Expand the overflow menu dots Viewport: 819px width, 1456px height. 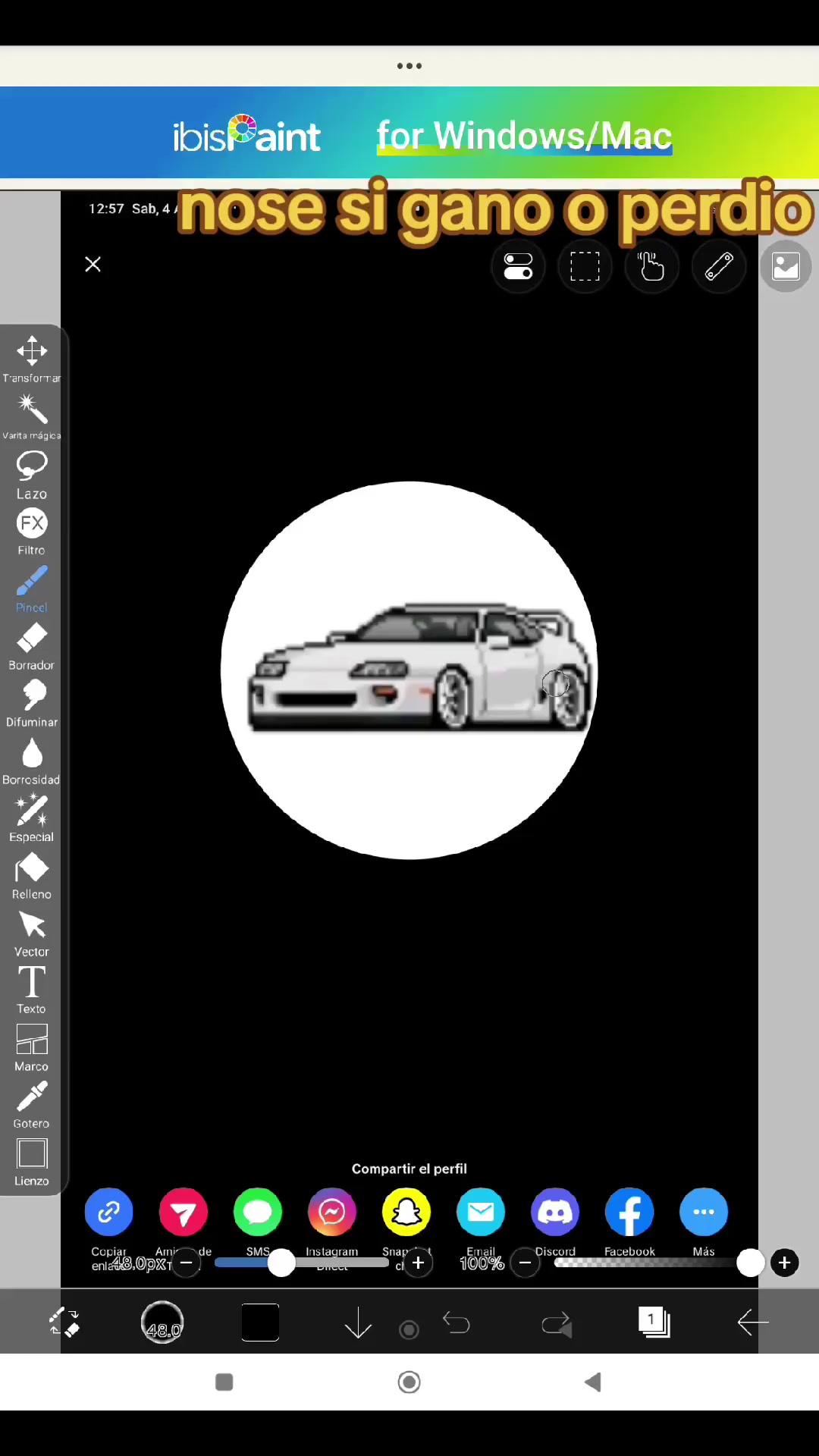tap(409, 66)
